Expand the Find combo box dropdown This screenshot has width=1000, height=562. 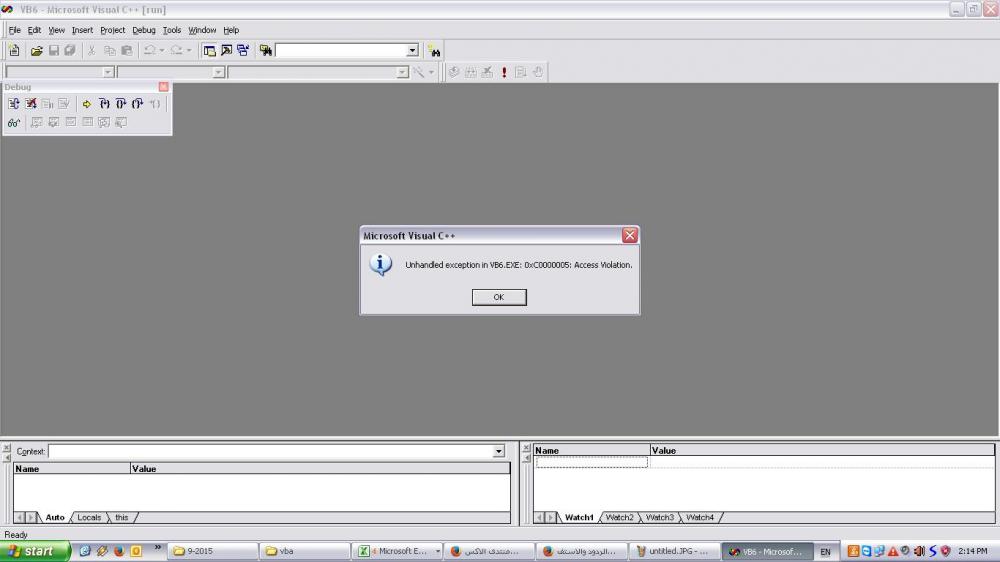[412, 50]
